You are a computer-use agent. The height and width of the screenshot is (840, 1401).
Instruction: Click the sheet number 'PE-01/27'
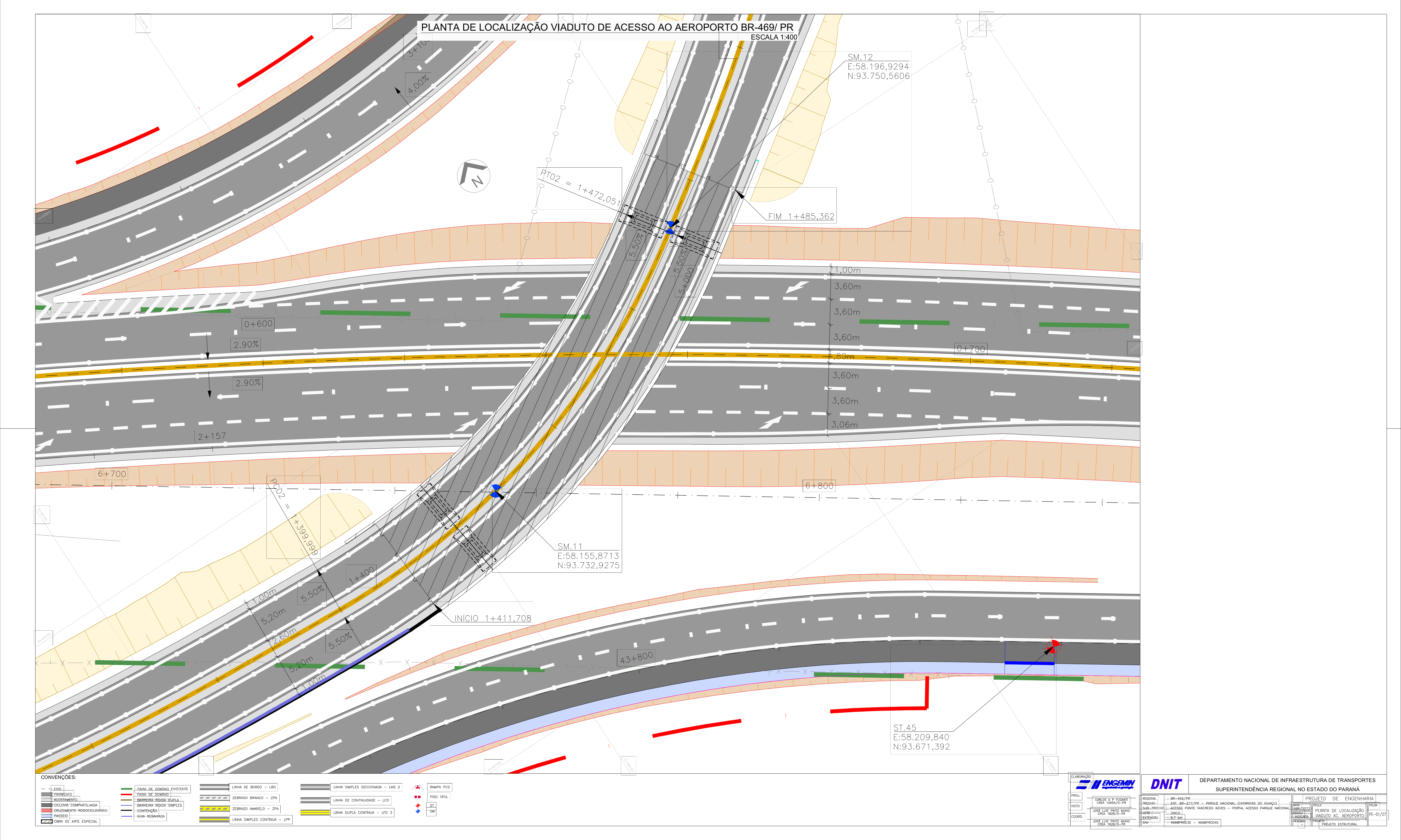click(1377, 815)
